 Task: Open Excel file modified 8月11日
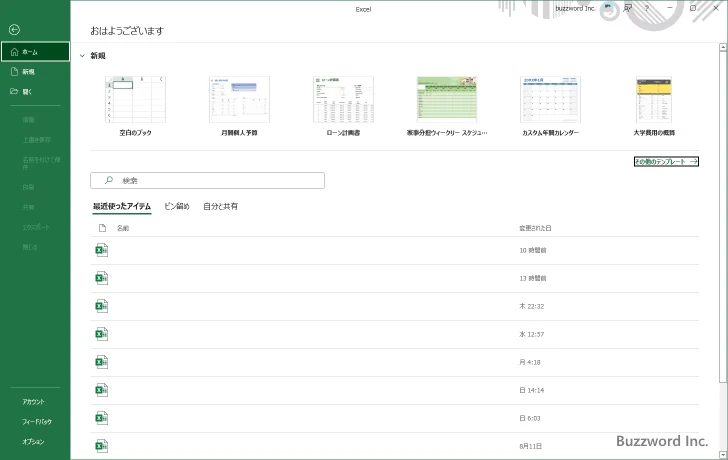click(x=395, y=446)
